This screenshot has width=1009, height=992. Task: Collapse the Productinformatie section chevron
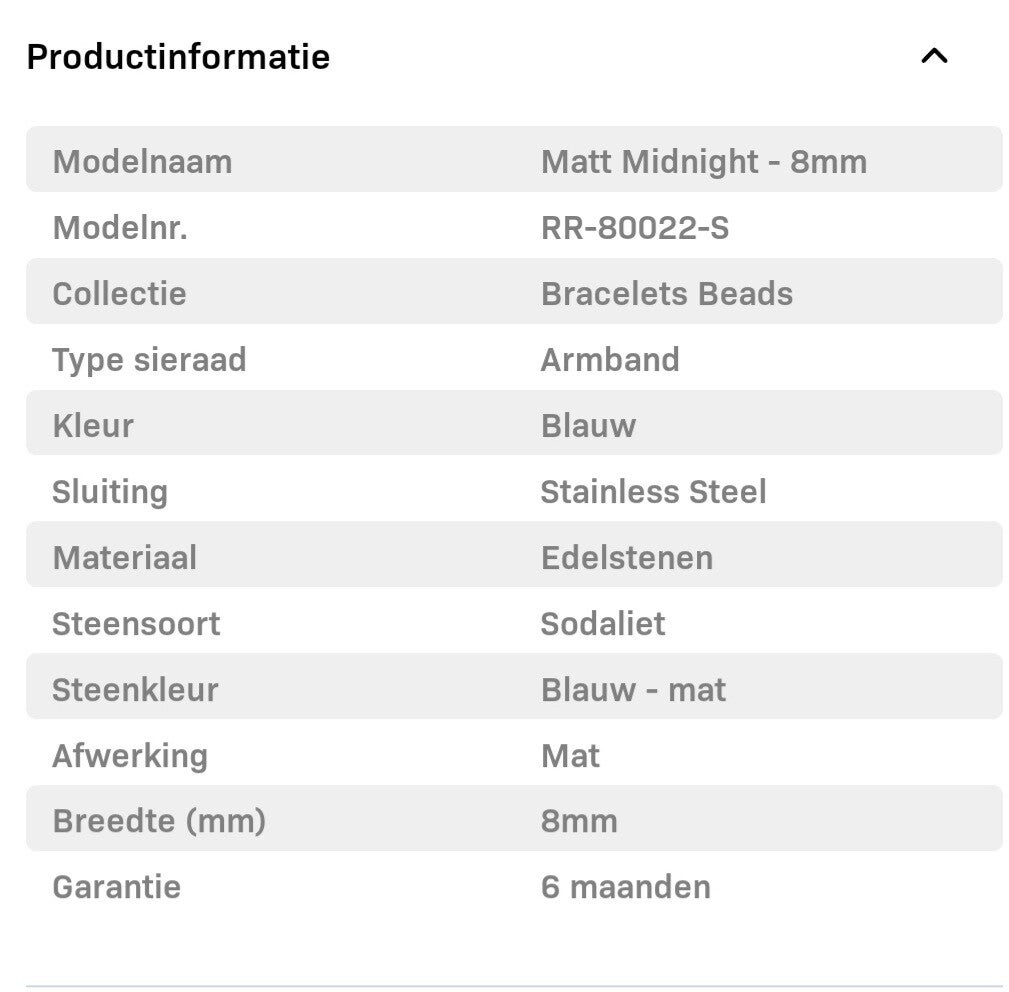coord(933,56)
